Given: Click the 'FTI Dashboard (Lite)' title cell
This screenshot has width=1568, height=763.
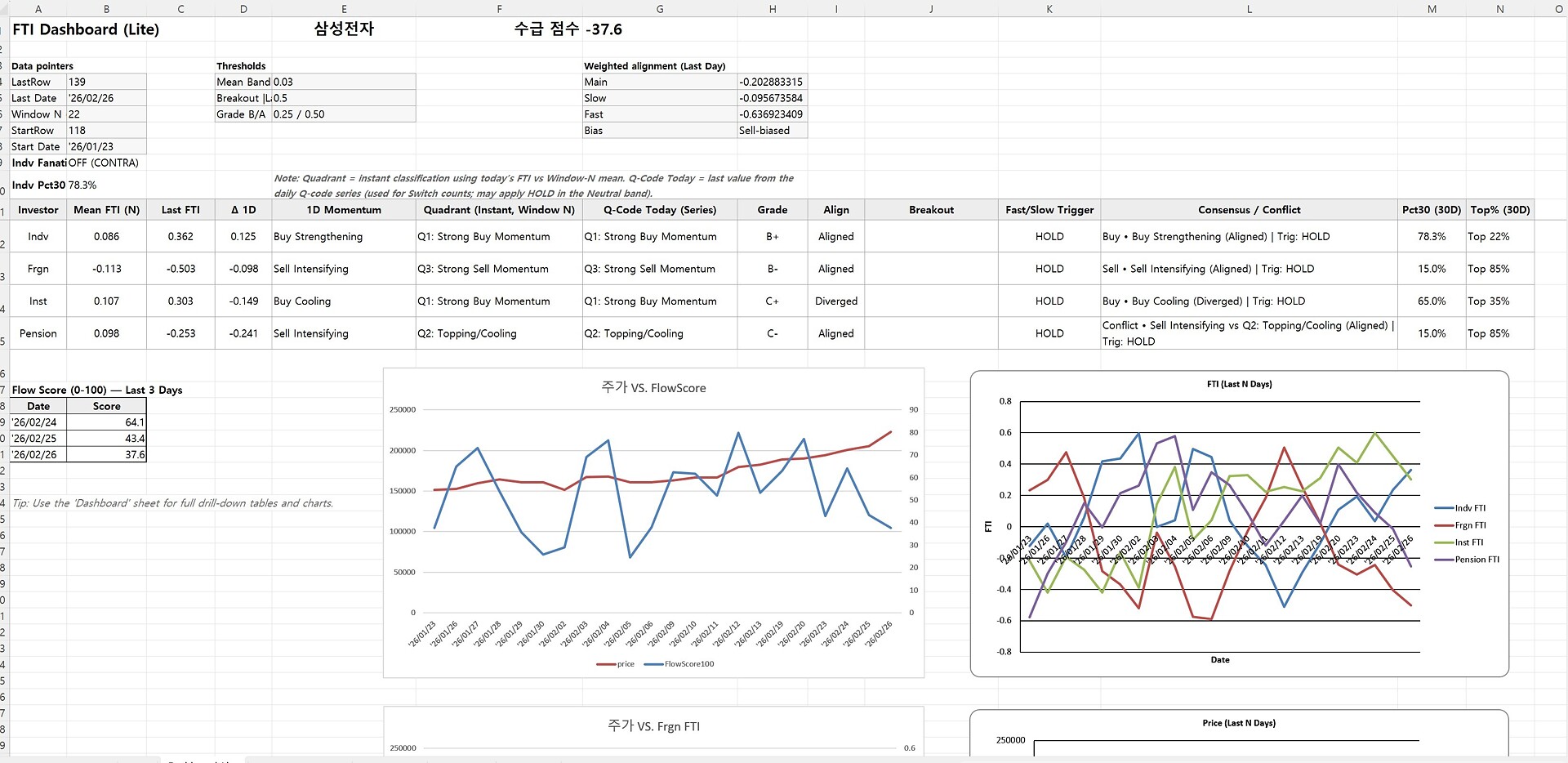Looking at the screenshot, I should click(86, 29).
